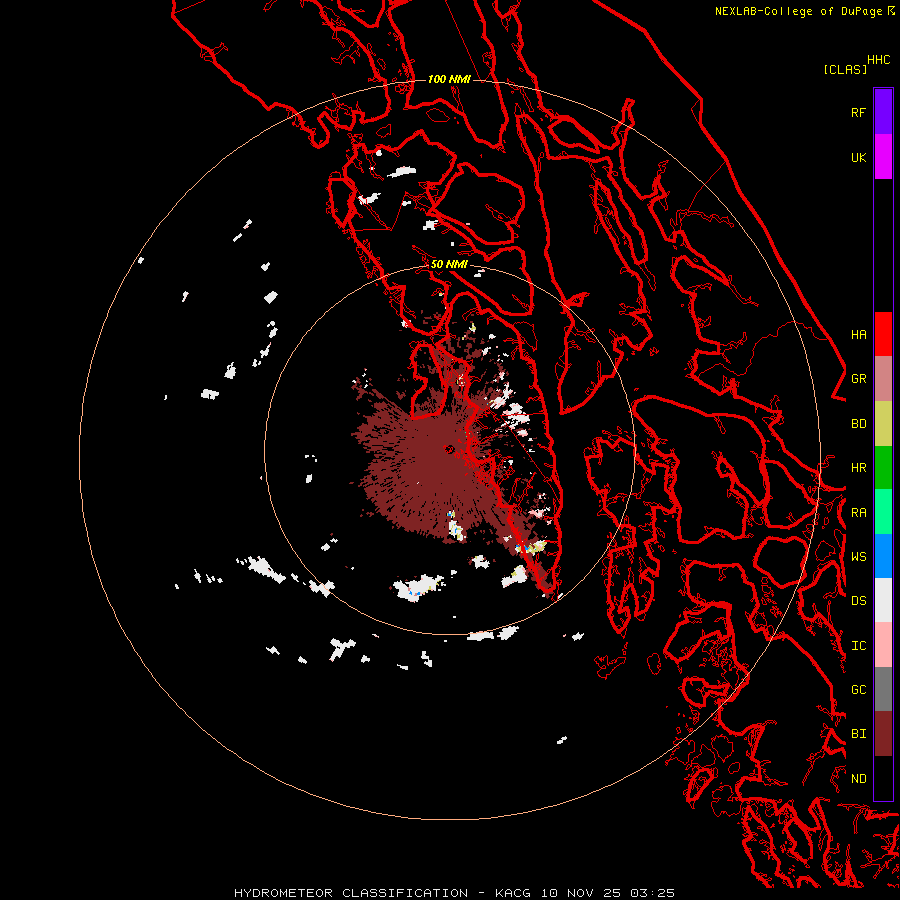Click the RA legend label text

tap(859, 513)
